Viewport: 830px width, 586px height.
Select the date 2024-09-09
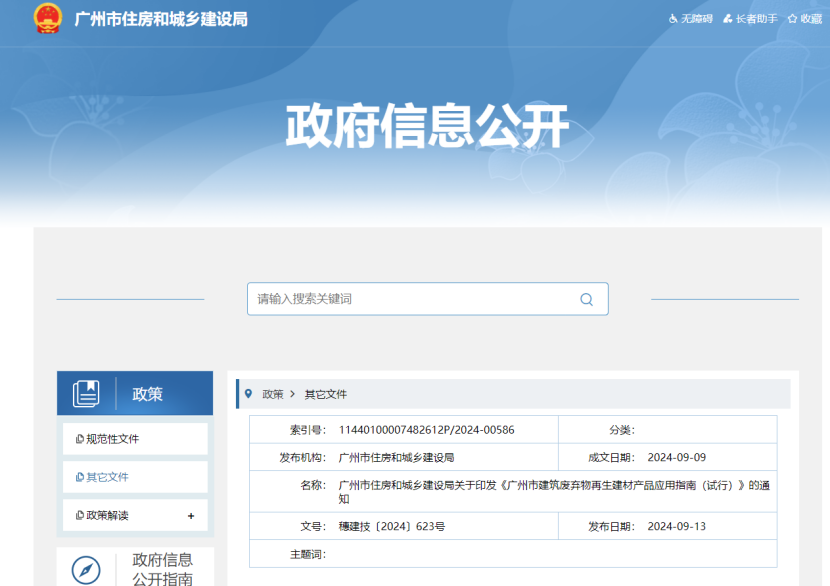676,457
